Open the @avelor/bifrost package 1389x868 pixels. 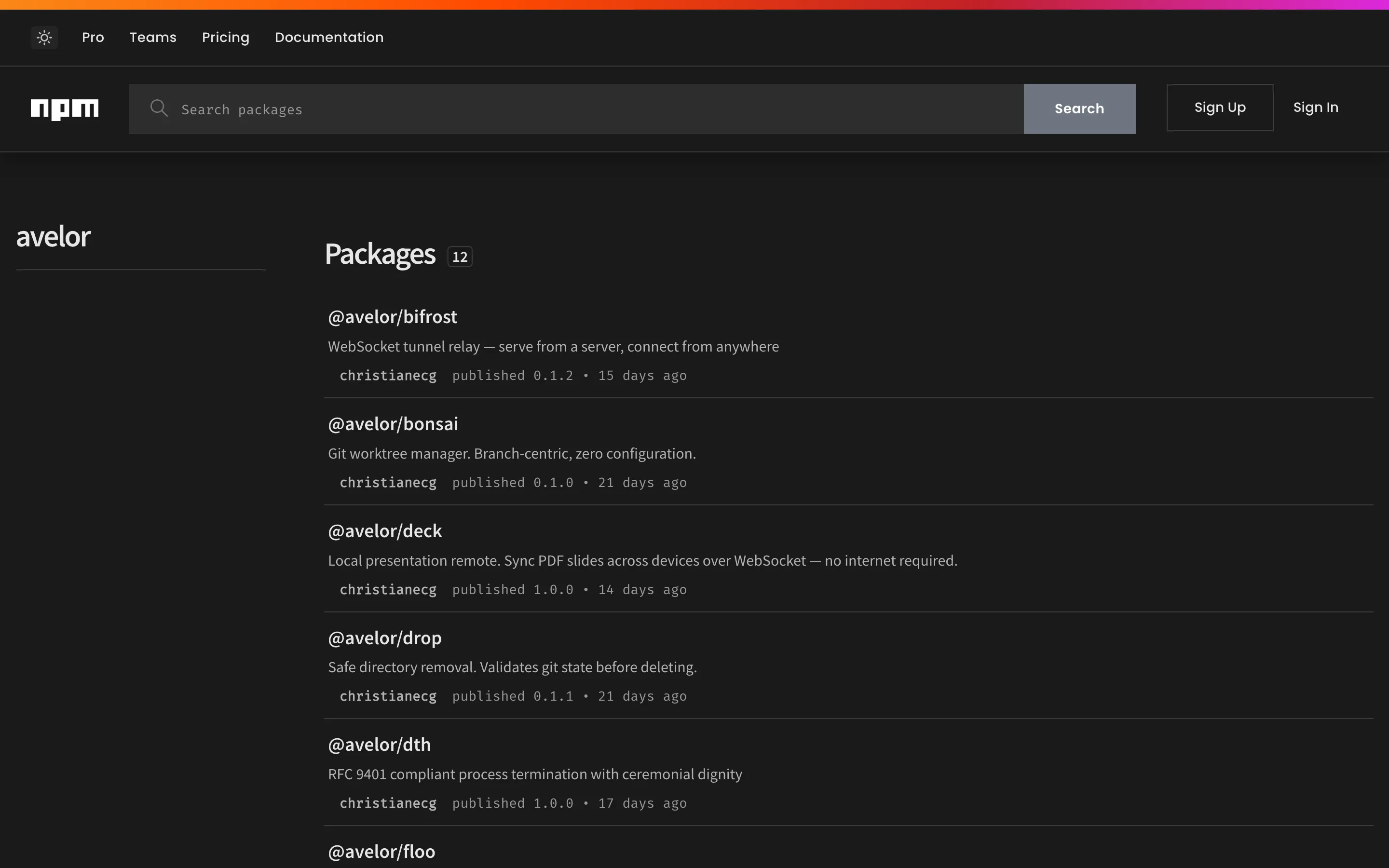393,317
